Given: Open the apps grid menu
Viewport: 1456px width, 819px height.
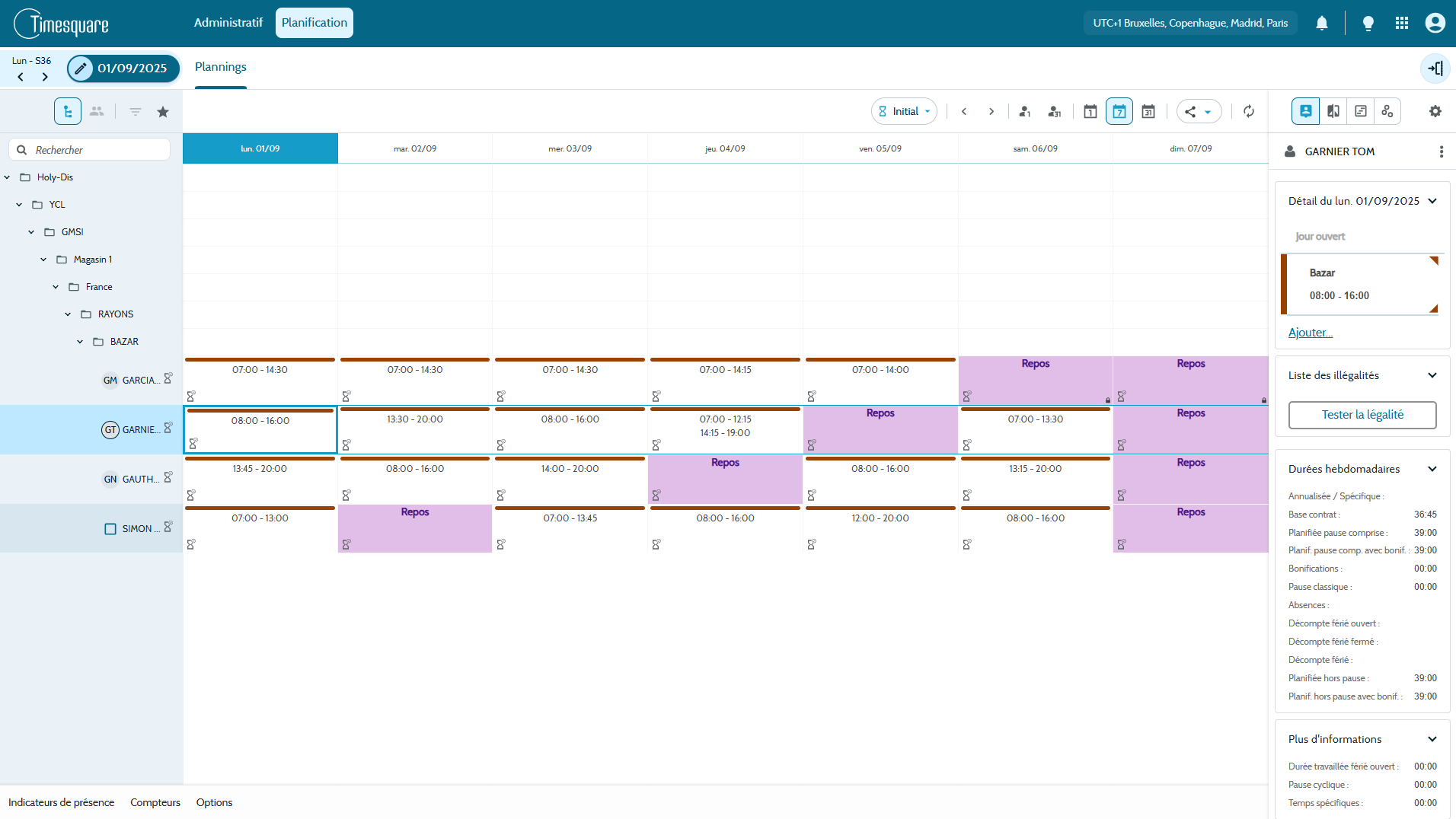Looking at the screenshot, I should [x=1402, y=23].
